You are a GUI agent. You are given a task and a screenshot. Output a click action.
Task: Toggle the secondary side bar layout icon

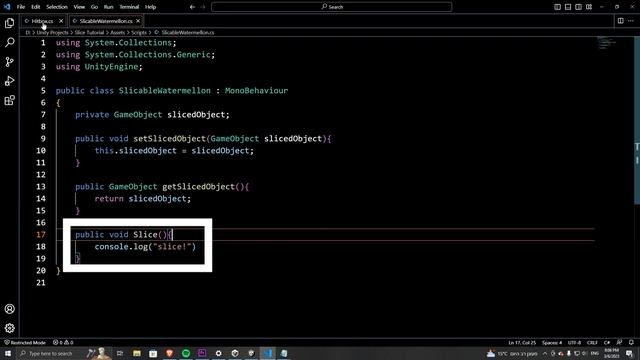pyautogui.click(x=578, y=7)
